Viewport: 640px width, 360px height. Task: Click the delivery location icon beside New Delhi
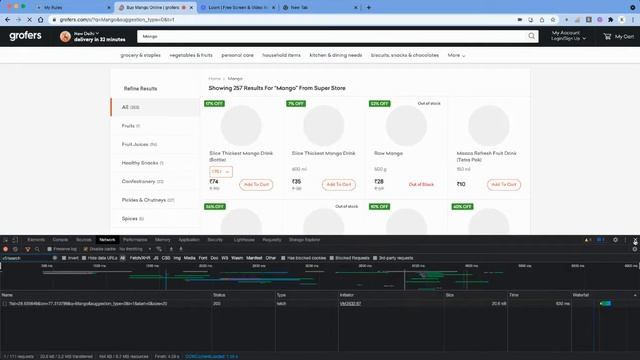(x=65, y=36)
